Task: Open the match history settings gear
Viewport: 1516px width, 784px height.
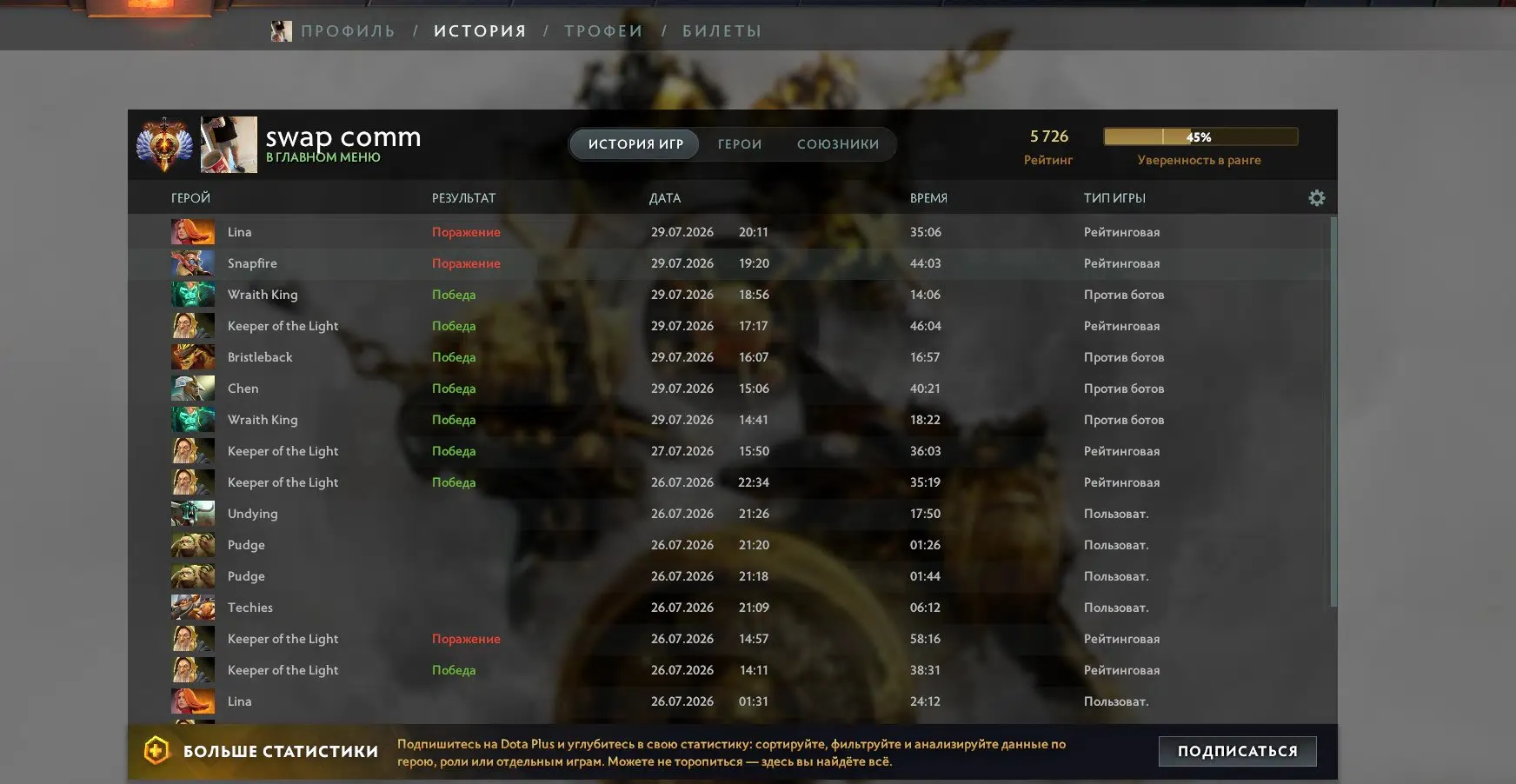Action: coord(1316,198)
